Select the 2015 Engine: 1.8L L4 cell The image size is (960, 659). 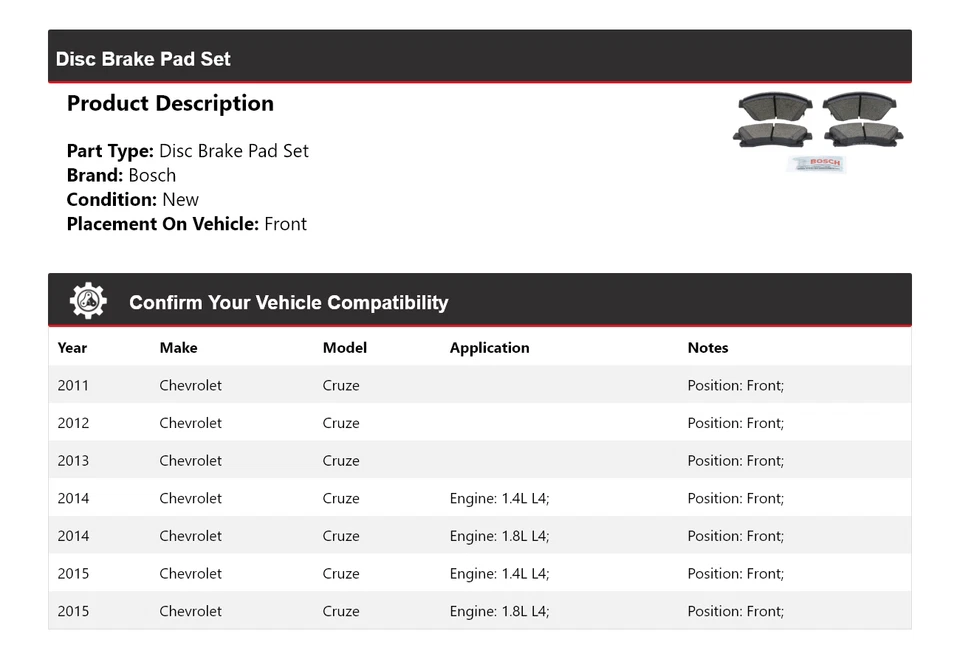pyautogui.click(x=499, y=611)
